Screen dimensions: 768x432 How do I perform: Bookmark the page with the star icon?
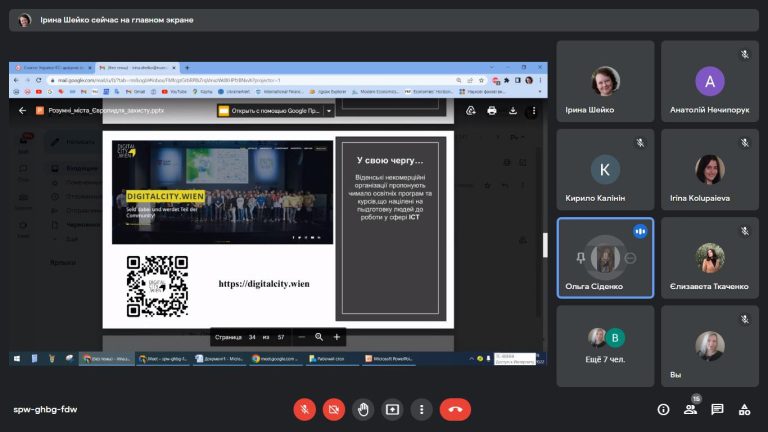481,80
